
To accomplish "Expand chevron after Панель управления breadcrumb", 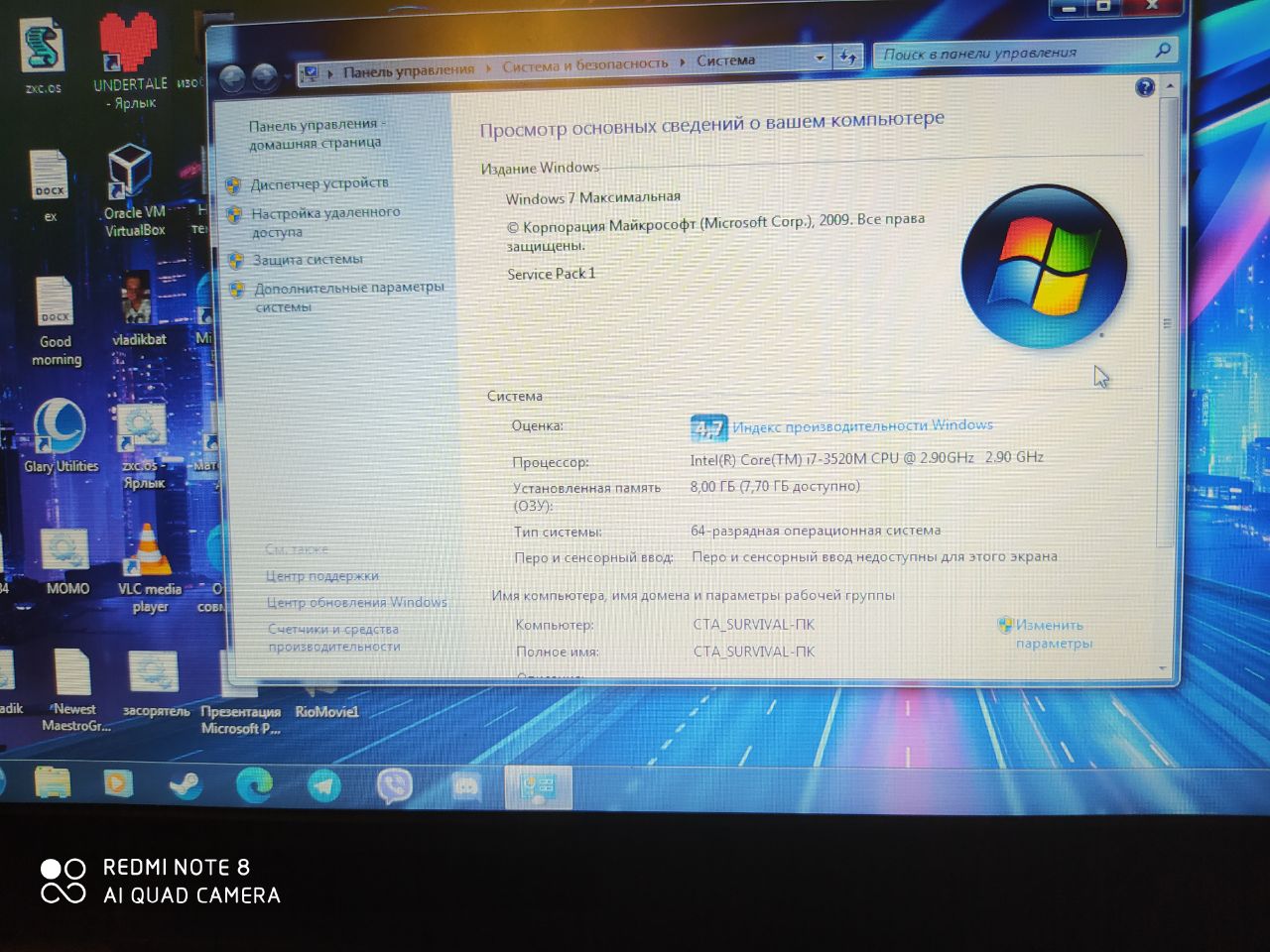I will tap(488, 68).
